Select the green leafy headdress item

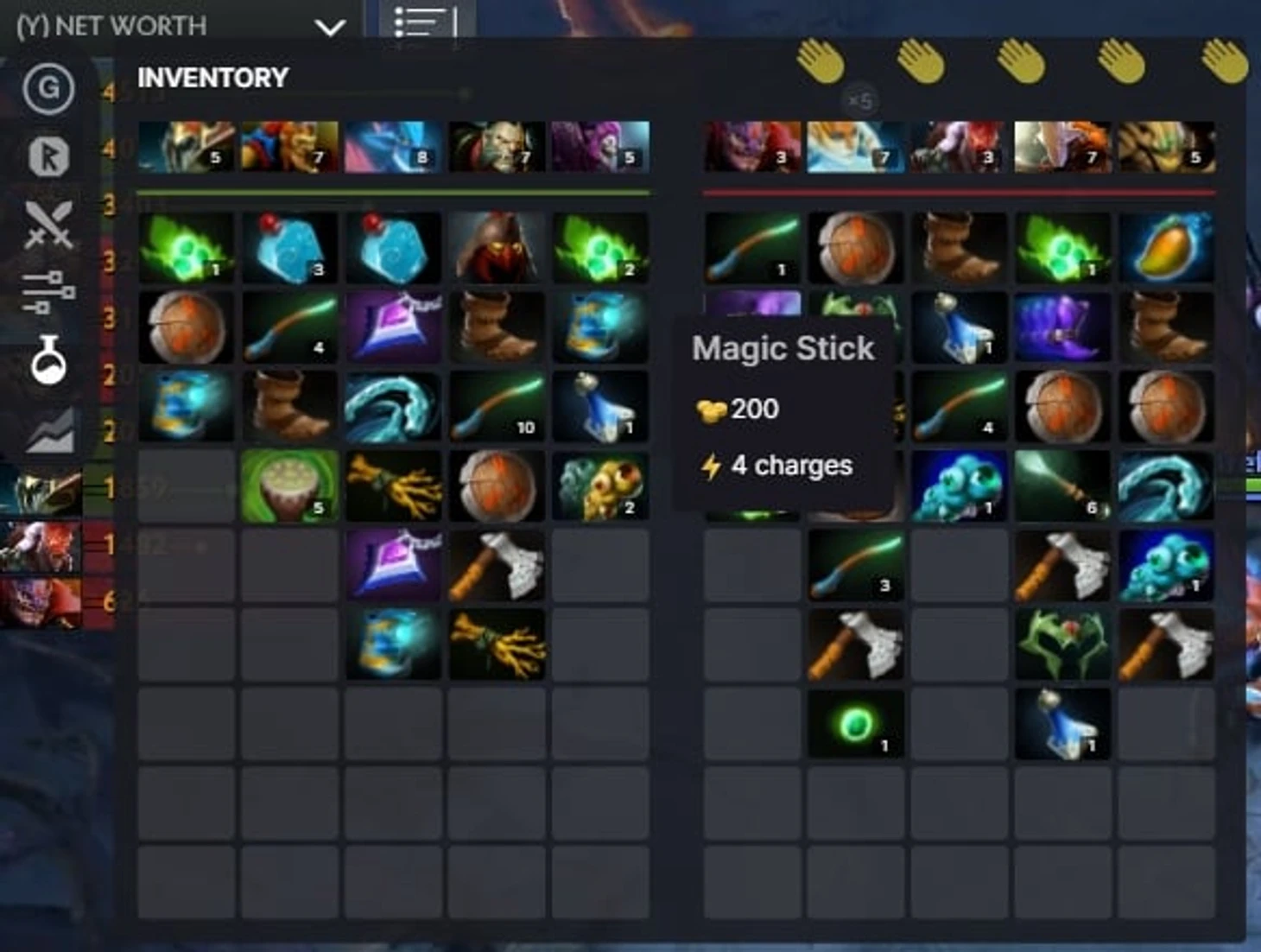pyautogui.click(x=1062, y=645)
